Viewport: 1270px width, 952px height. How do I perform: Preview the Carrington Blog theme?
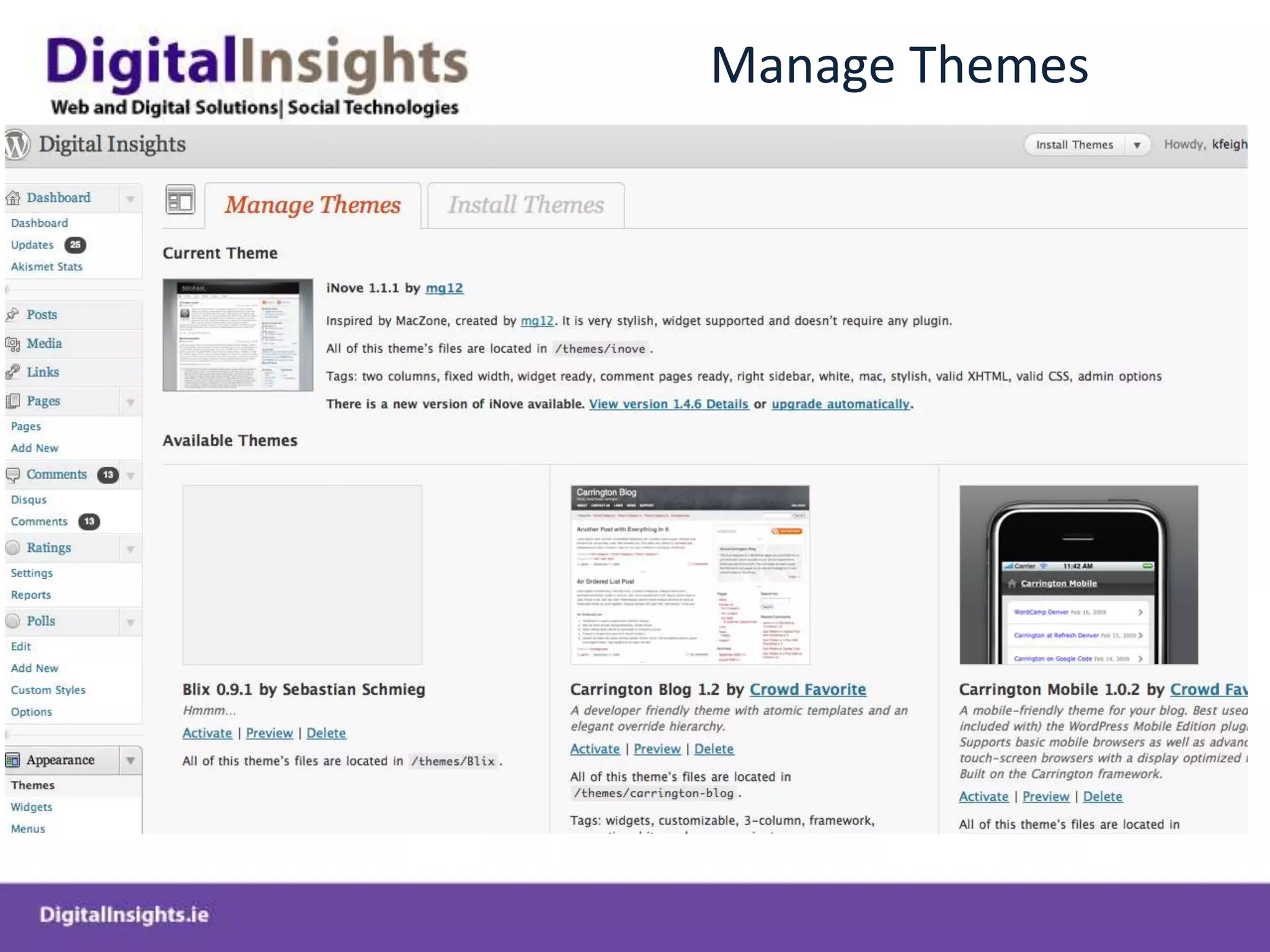(x=657, y=749)
